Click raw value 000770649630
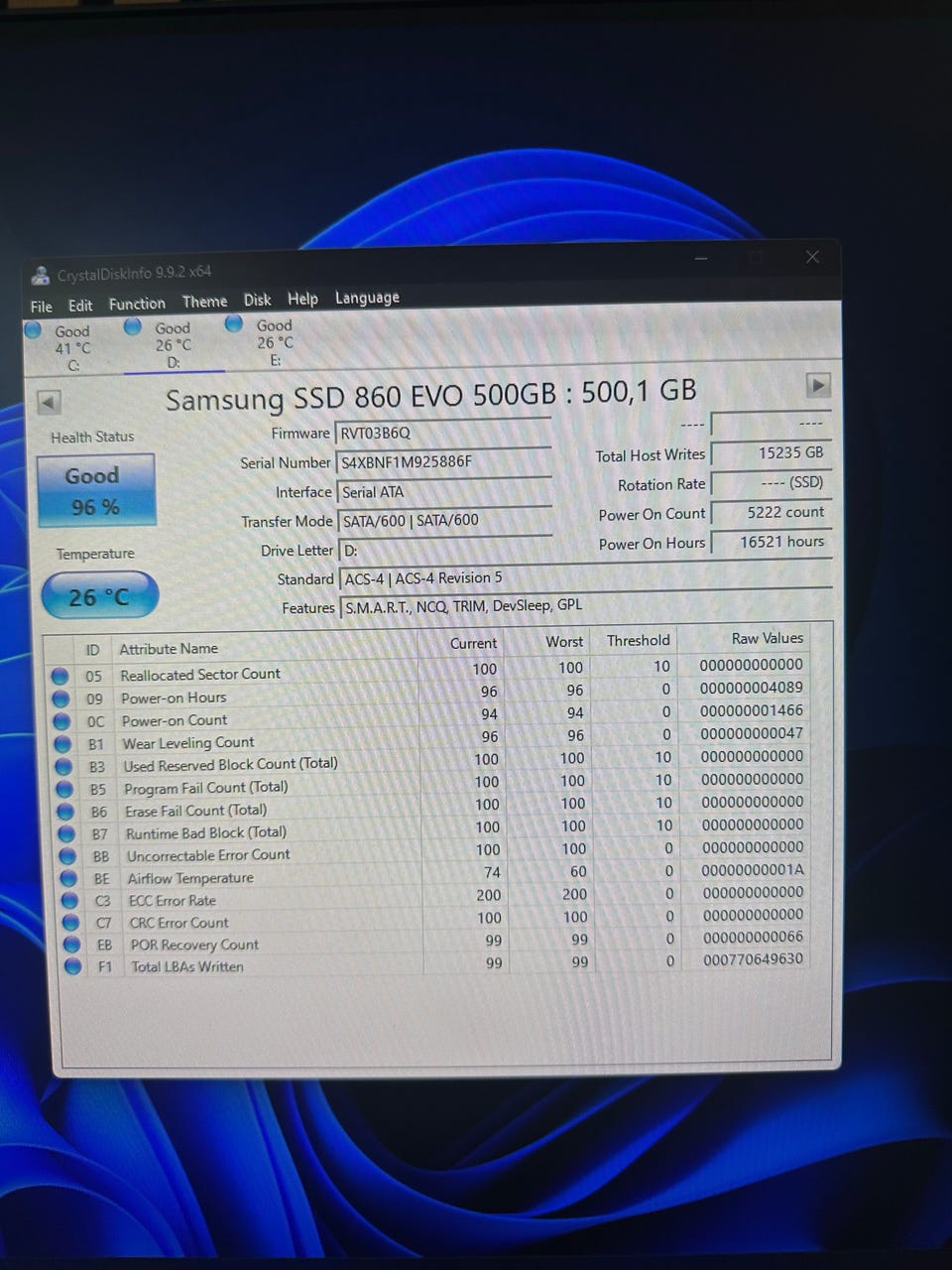 pos(754,959)
